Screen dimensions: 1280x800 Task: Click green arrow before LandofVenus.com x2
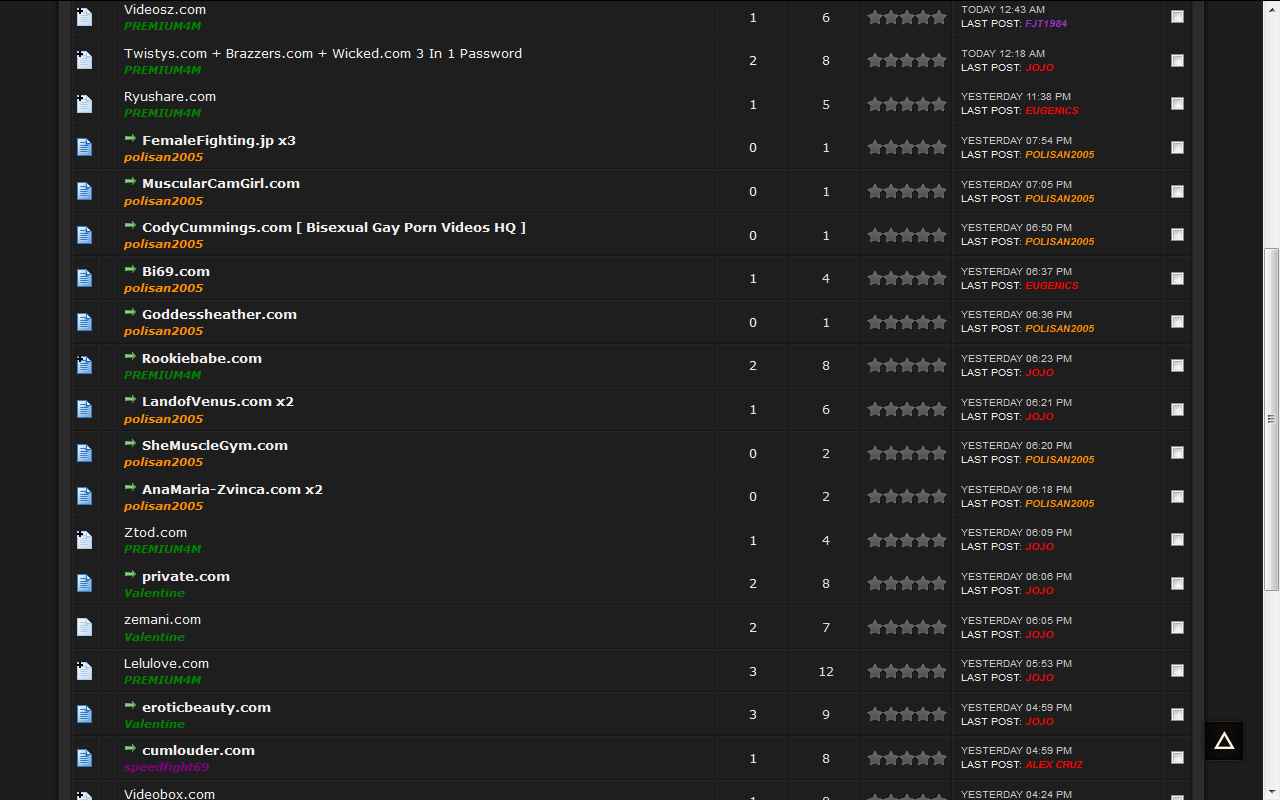[x=130, y=400]
